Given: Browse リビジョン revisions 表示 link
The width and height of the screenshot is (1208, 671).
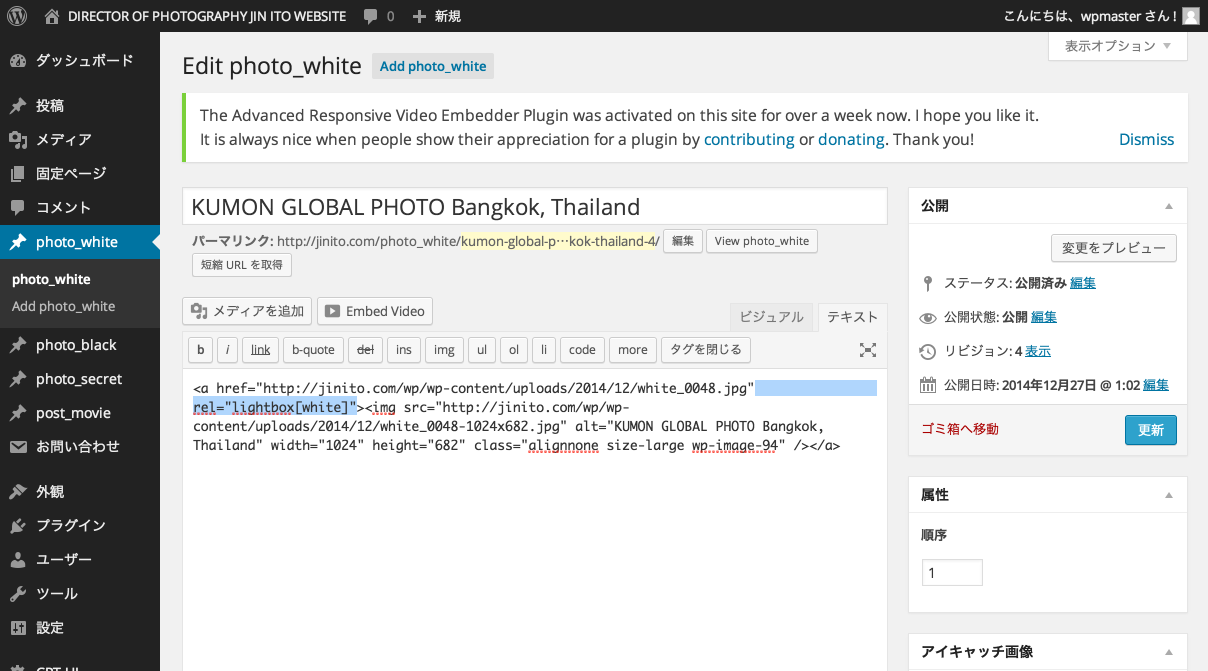Looking at the screenshot, I should [x=1037, y=351].
